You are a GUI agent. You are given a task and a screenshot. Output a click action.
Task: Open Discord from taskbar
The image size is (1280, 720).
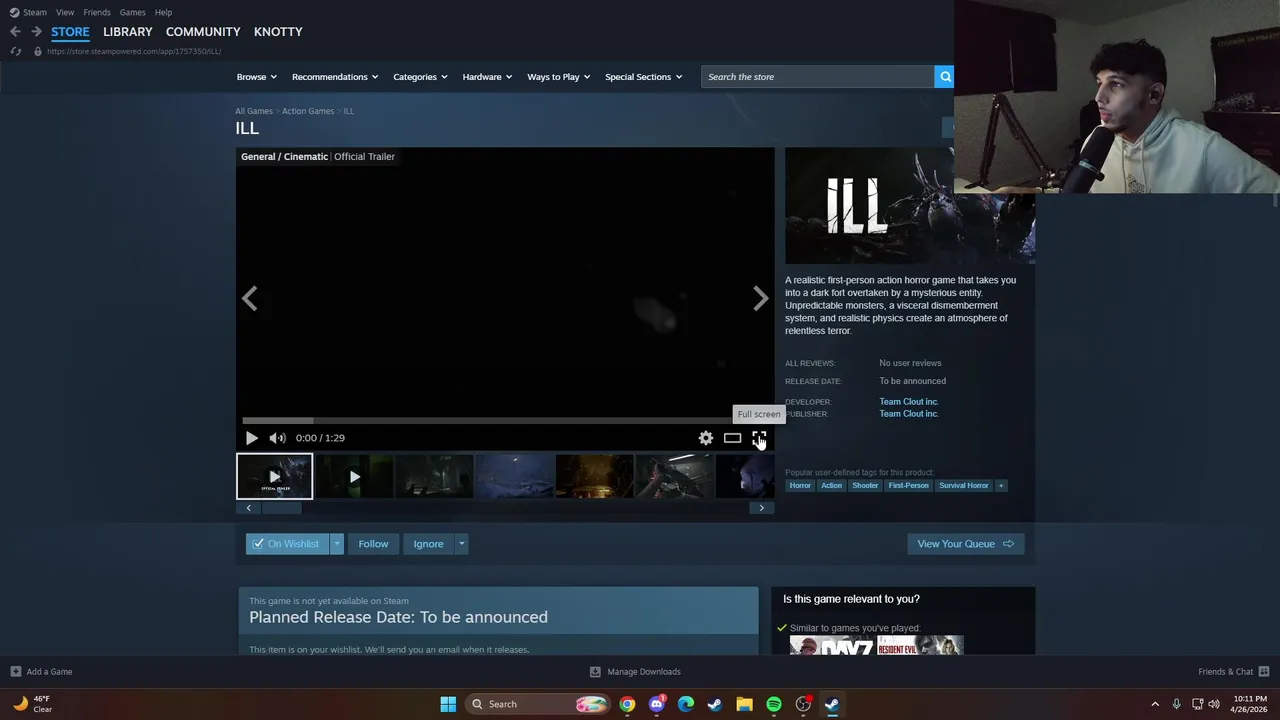[x=656, y=704]
